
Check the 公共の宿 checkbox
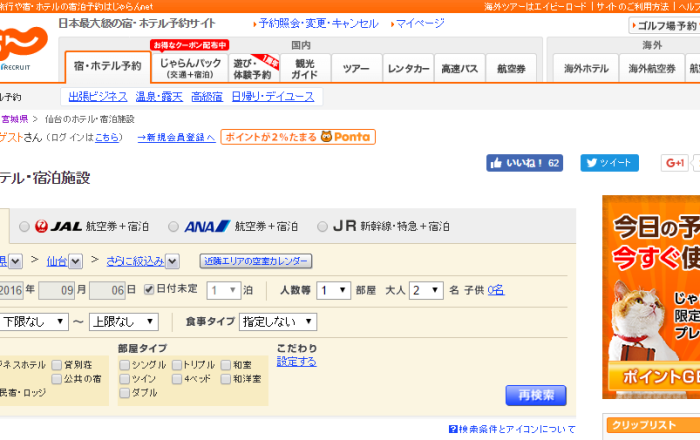click(x=56, y=379)
